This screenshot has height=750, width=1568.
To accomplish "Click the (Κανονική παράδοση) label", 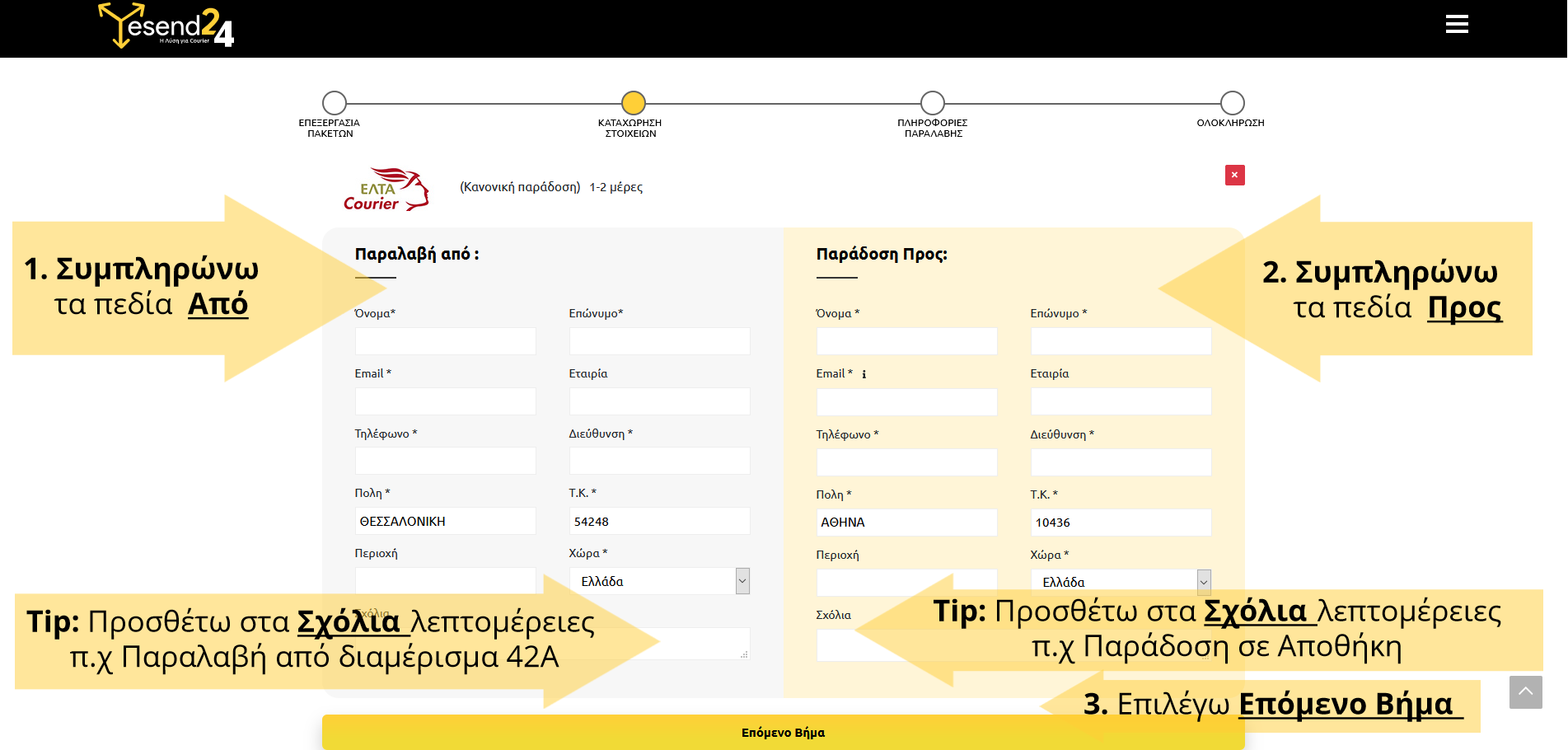I will point(520,187).
